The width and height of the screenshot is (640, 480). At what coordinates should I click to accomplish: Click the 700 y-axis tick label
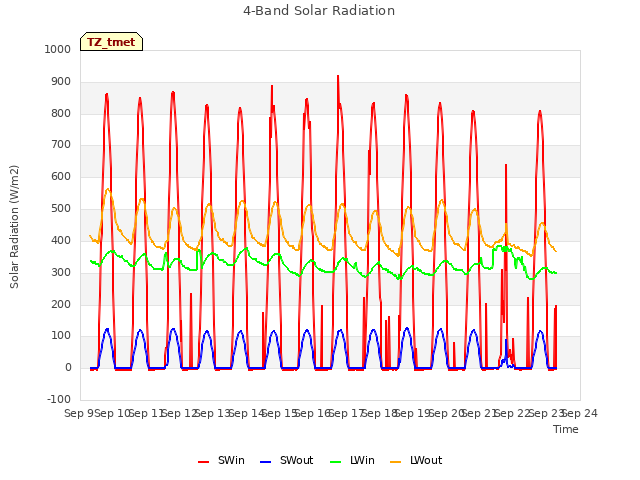[61, 144]
